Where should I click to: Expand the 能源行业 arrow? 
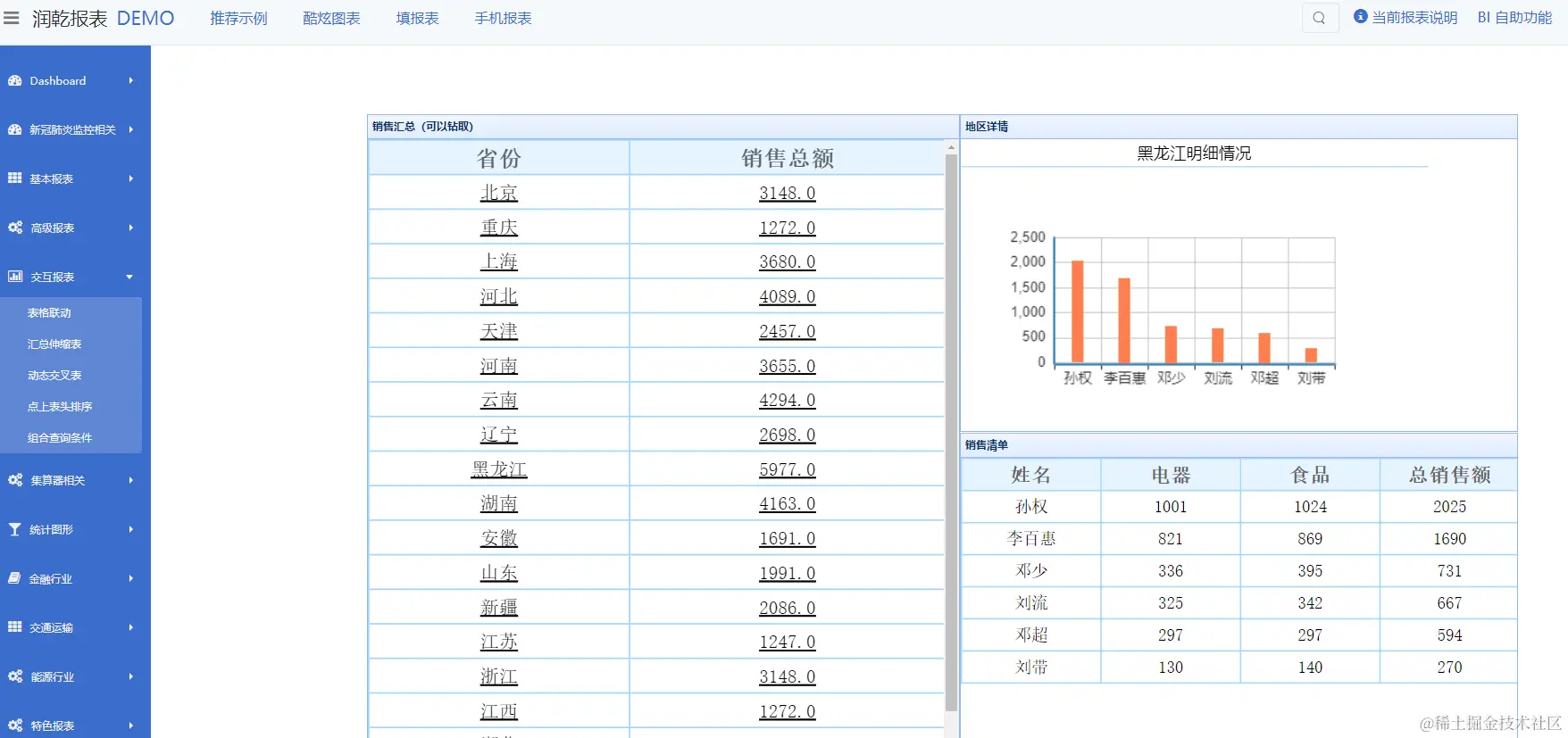pyautogui.click(x=130, y=676)
